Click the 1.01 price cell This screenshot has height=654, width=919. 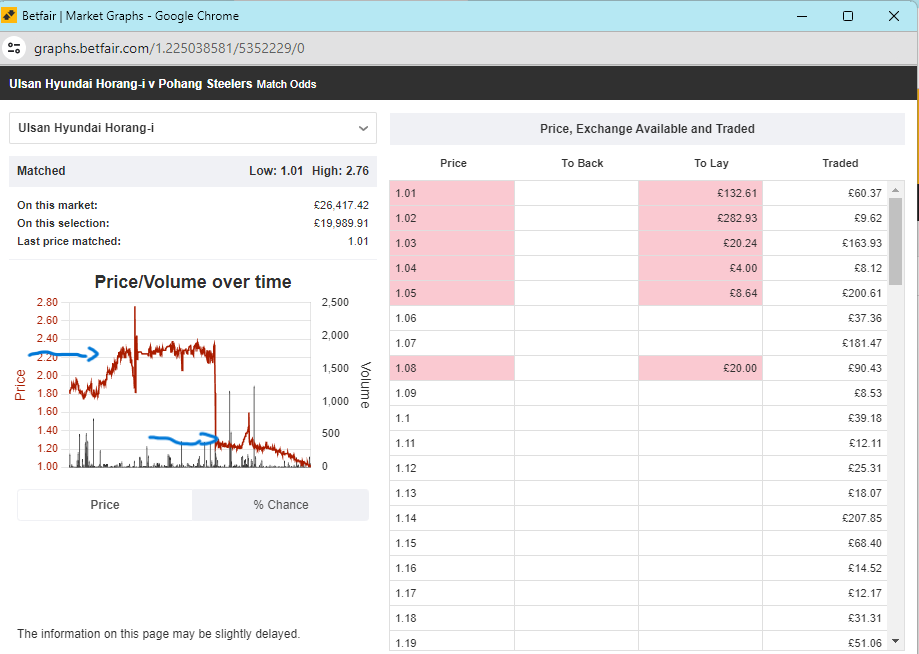click(452, 193)
